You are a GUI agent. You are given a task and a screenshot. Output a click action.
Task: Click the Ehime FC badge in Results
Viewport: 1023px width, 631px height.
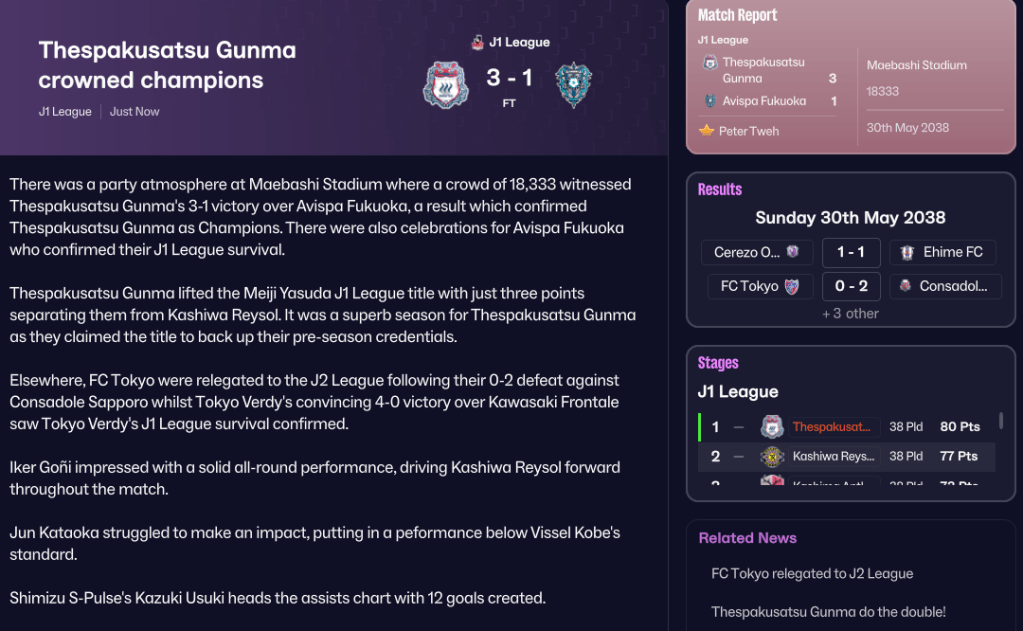tap(908, 252)
